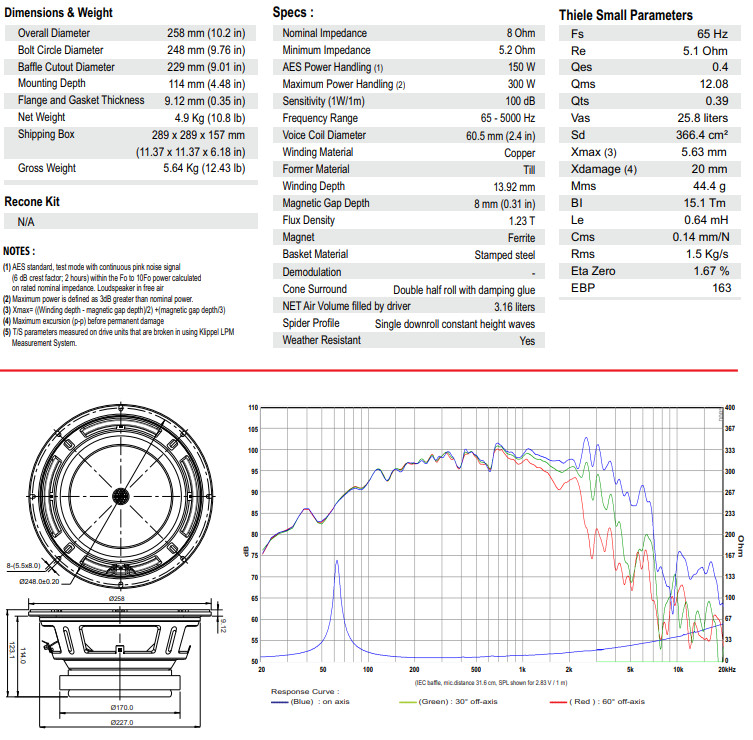Select the Magnet value 'Ferrite'
This screenshot has width=753, height=740.
pyautogui.click(x=522, y=238)
